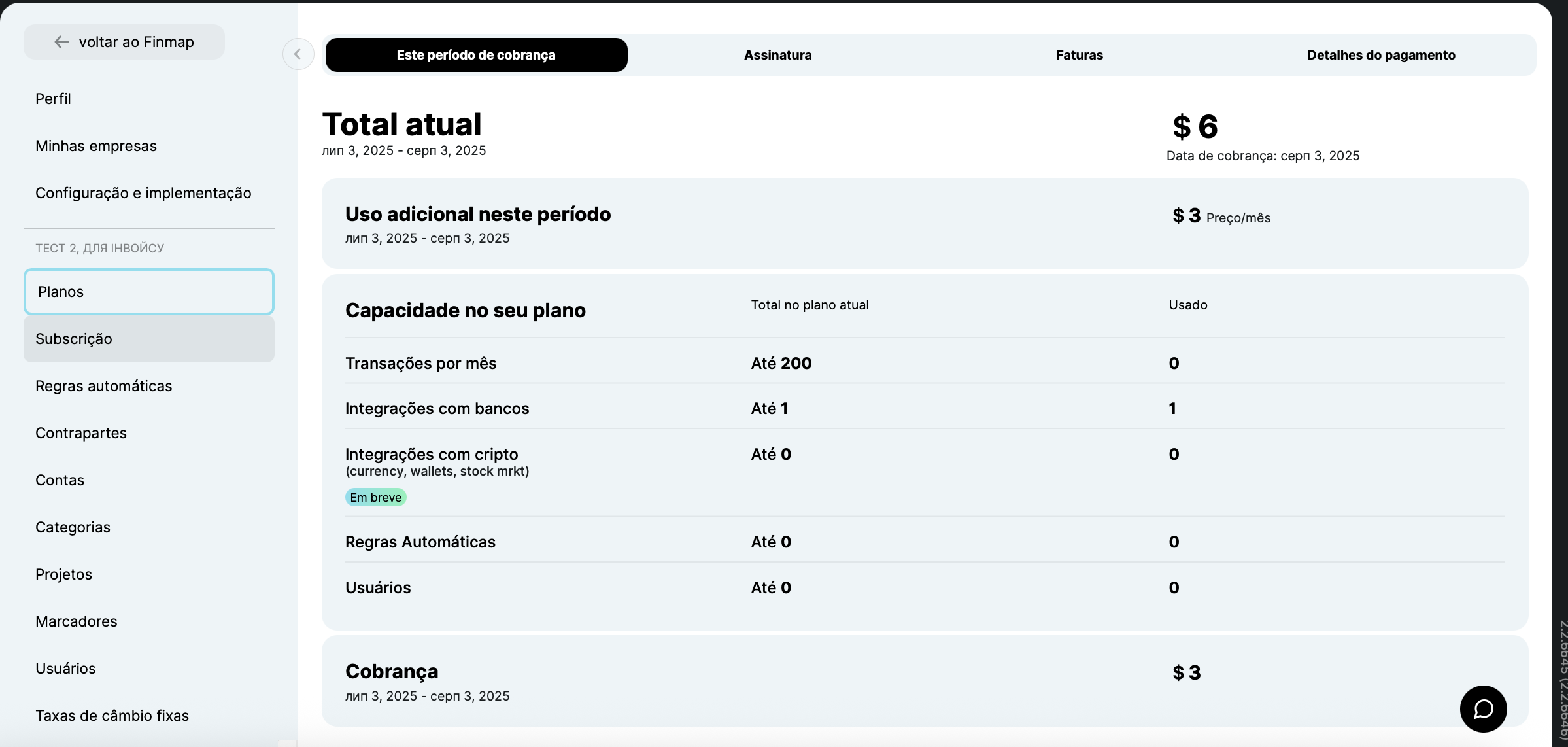Open the Faturas tab
Screen dimensions: 1568x747
pos(1079,55)
